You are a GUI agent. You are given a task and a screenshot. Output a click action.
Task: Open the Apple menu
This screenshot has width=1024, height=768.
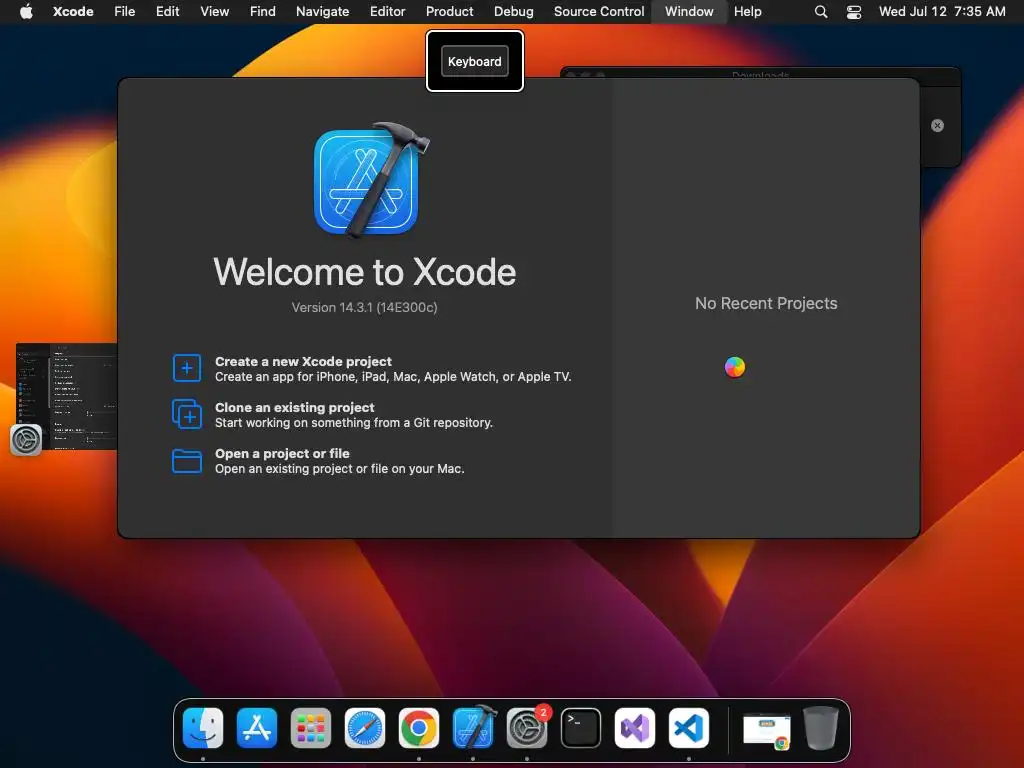pyautogui.click(x=26, y=11)
